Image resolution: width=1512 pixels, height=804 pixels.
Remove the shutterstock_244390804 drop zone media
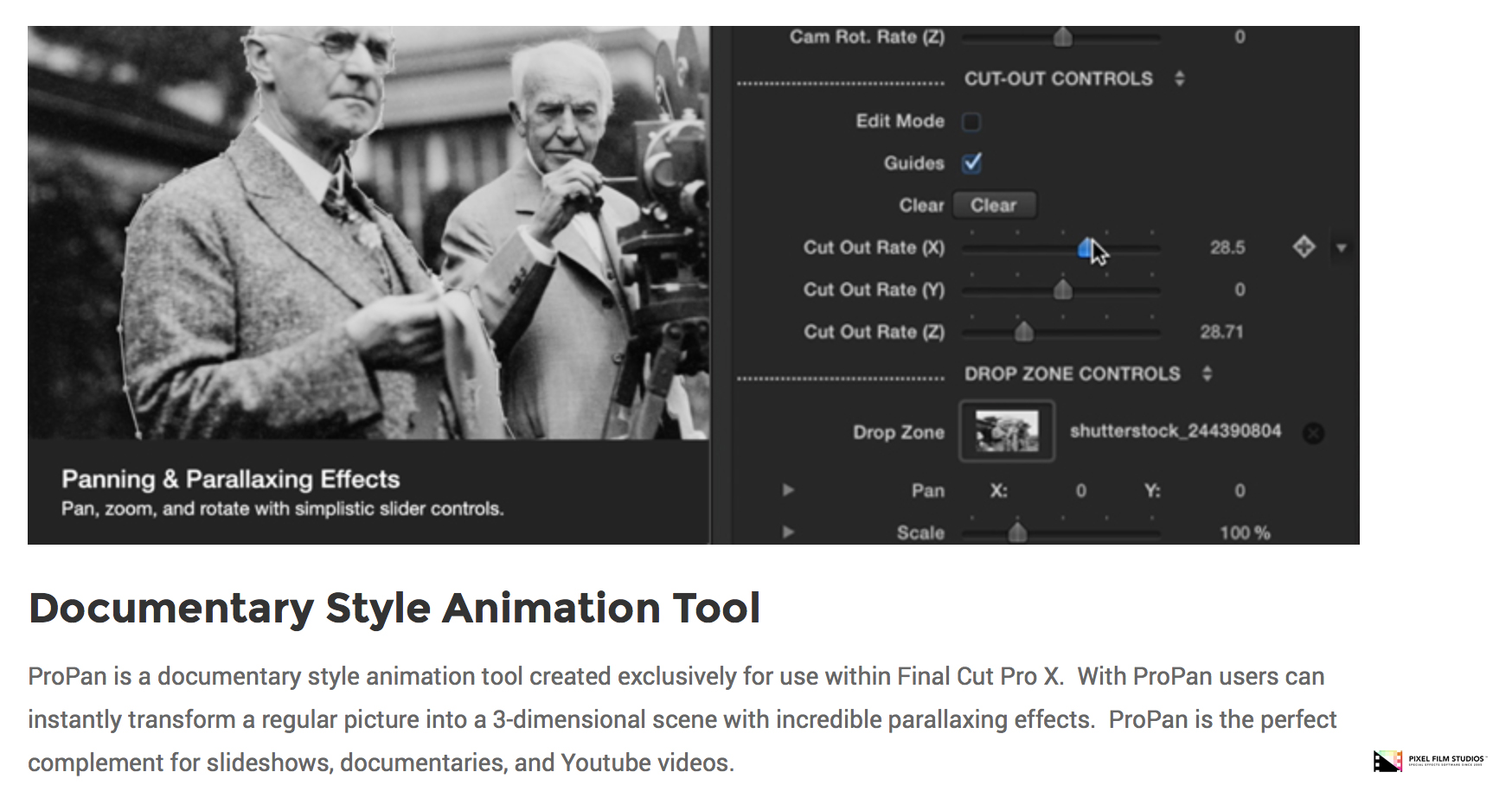tap(1313, 433)
